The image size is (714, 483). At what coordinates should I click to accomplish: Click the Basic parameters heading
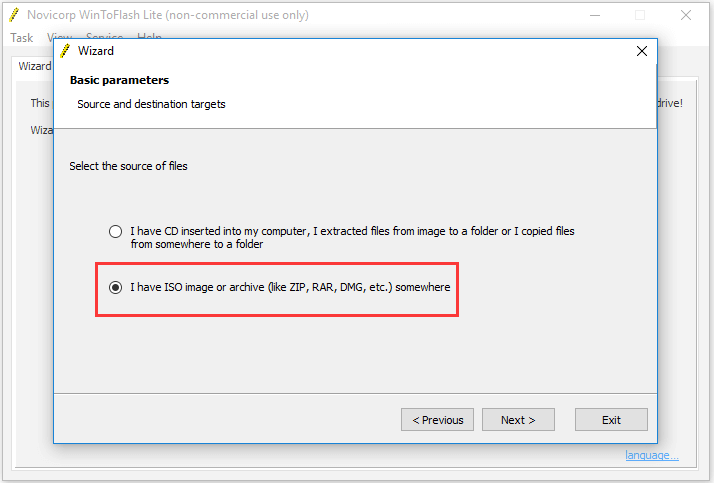click(119, 80)
